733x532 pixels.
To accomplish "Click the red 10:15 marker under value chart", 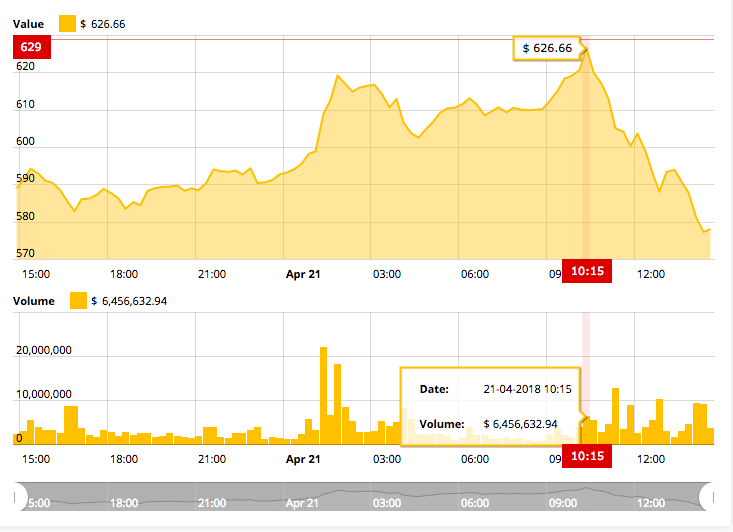I will 586,272.
